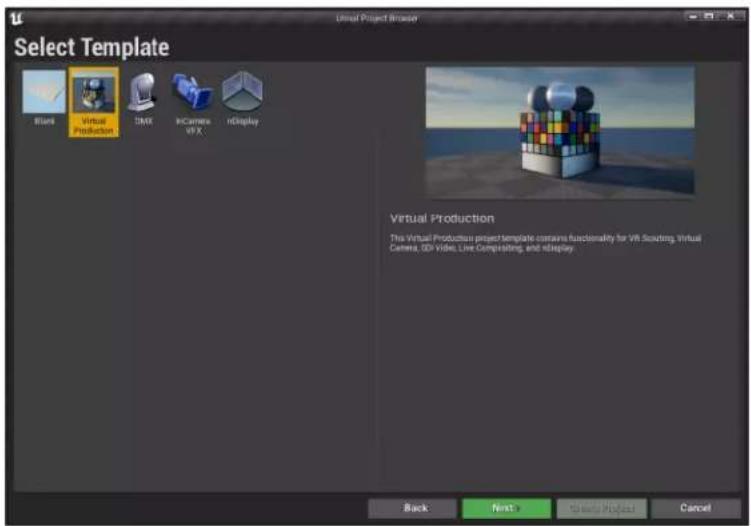Cancel the project browser dialog
The height and width of the screenshot is (526, 751).
tap(695, 508)
